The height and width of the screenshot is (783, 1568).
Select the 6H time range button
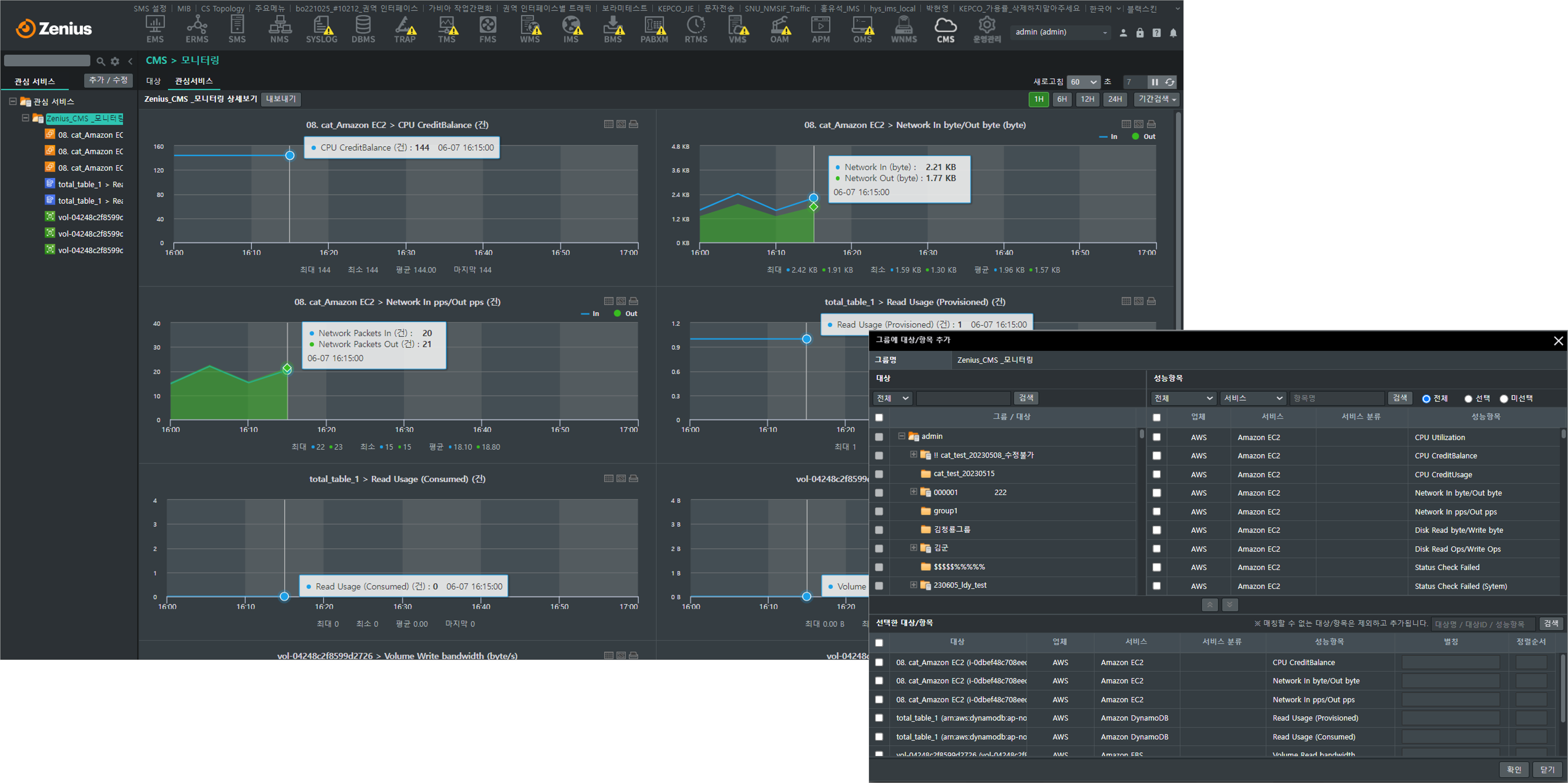1062,99
